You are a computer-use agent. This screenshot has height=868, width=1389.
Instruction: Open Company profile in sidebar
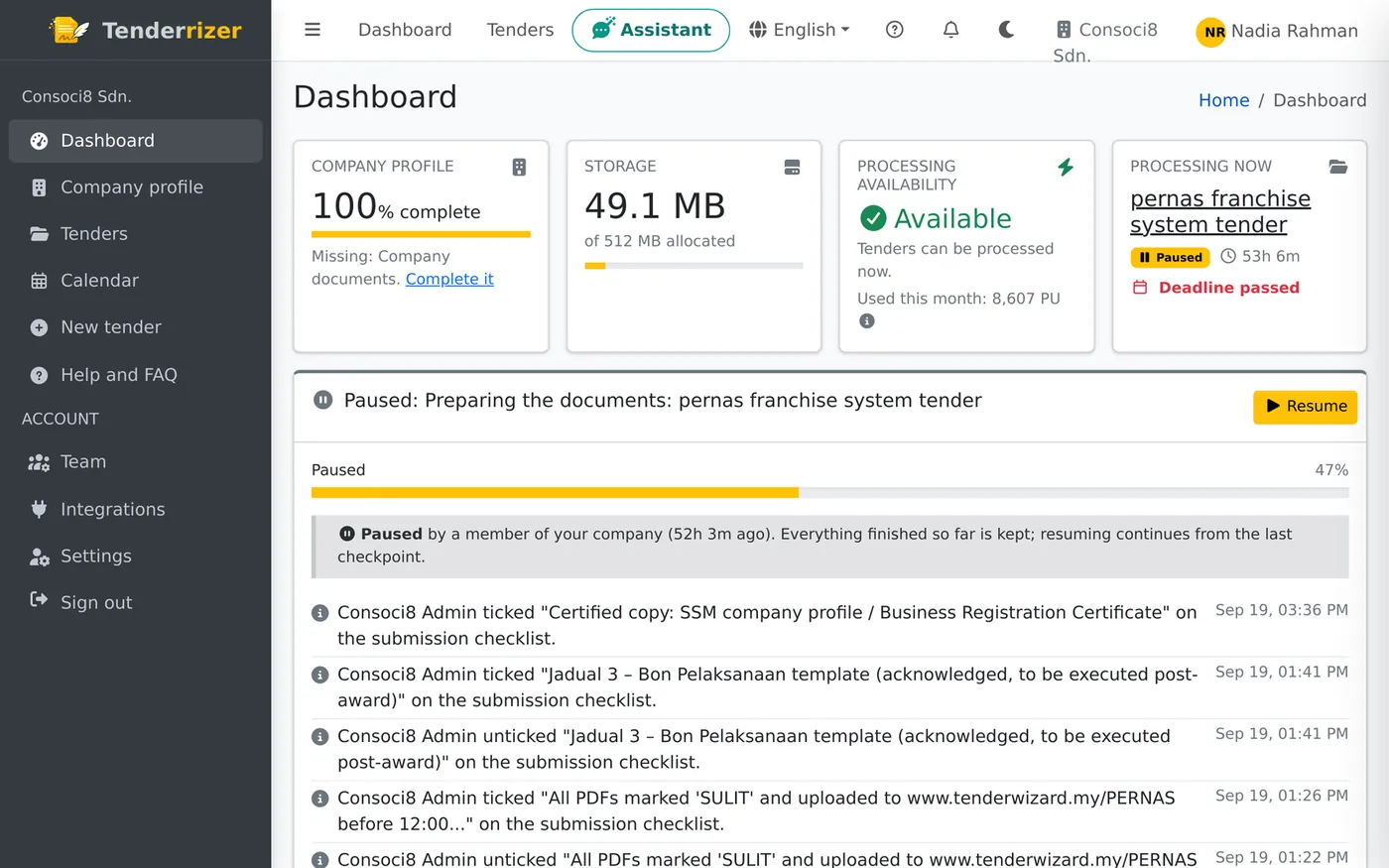(136, 187)
